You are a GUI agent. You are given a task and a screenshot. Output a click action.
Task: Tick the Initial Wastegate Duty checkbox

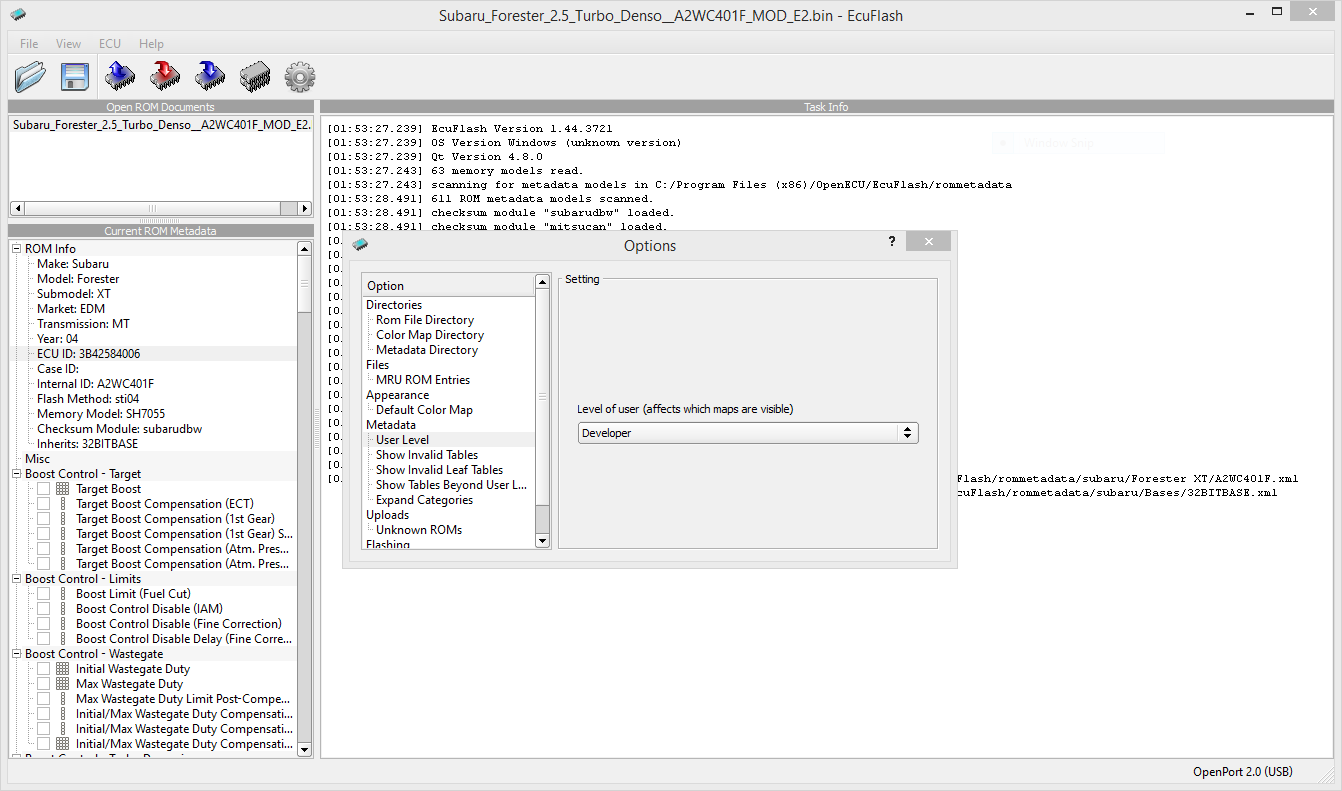point(44,669)
